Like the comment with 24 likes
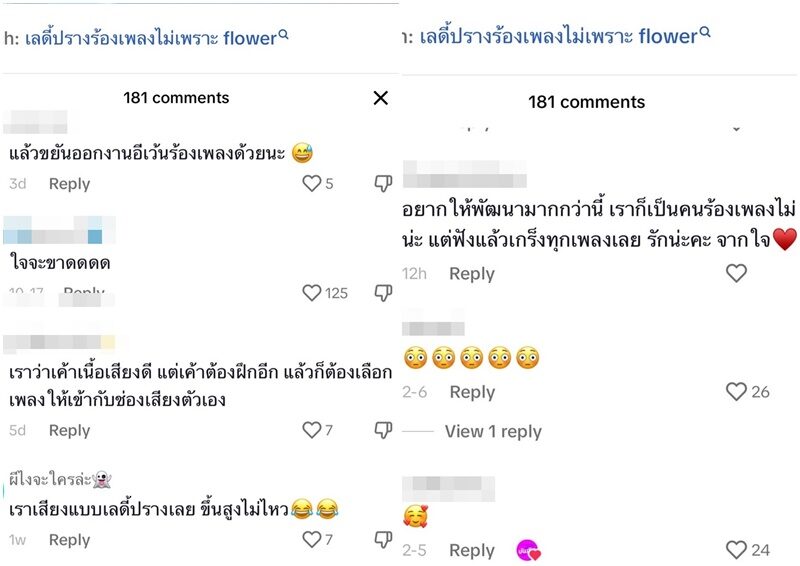 click(x=736, y=550)
